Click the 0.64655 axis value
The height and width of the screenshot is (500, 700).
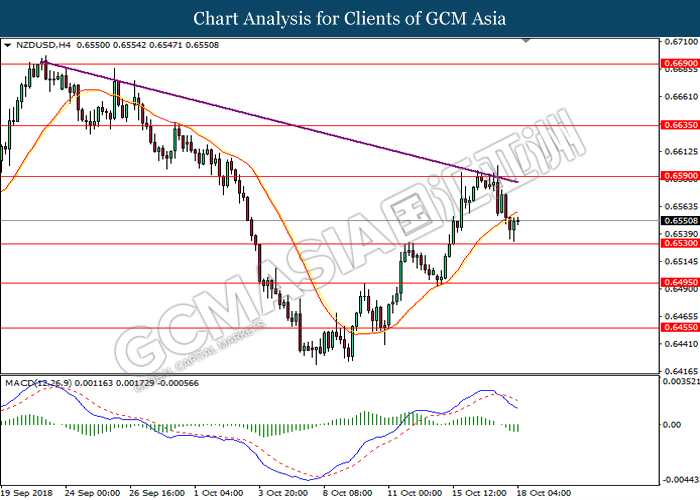click(x=681, y=317)
